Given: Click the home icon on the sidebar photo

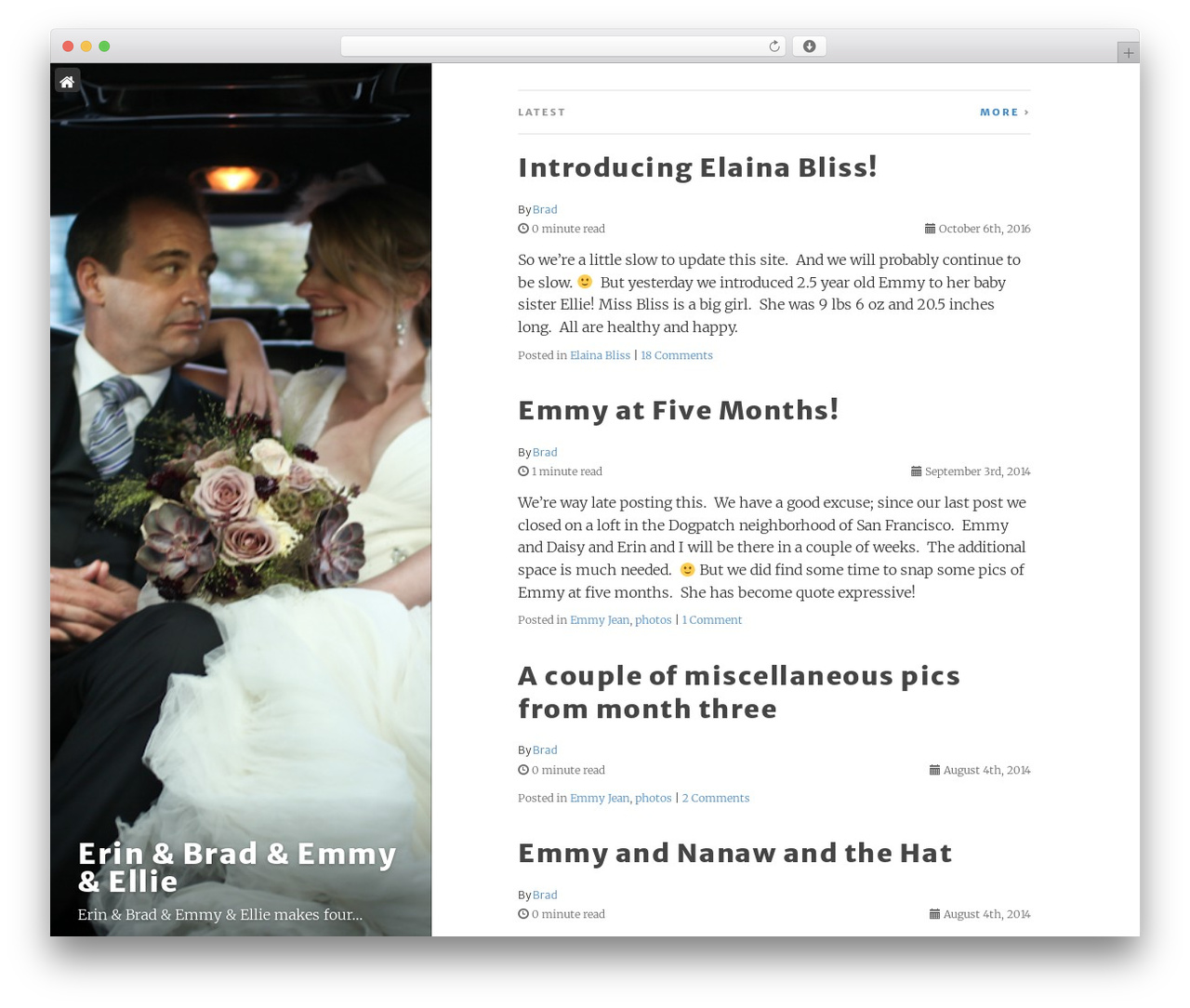Looking at the screenshot, I should [x=67, y=82].
